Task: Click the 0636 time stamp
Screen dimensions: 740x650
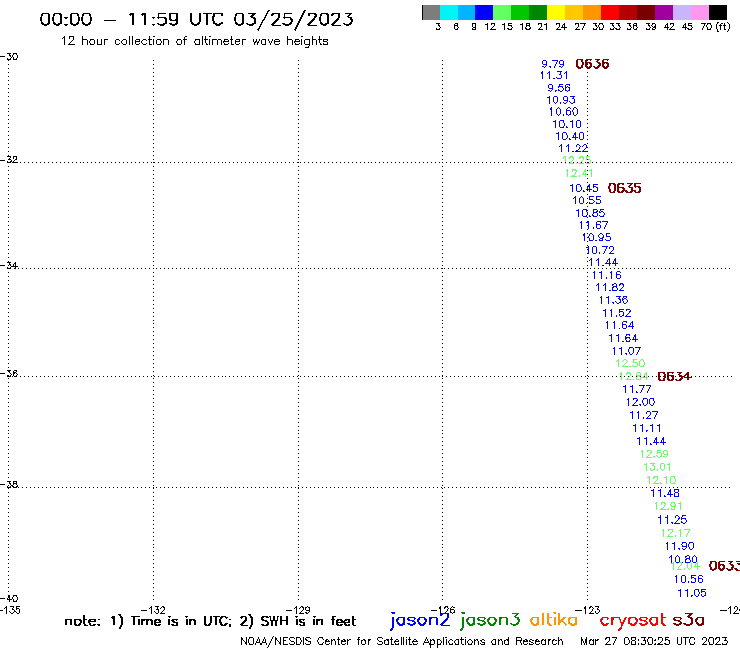Action: tap(592, 64)
